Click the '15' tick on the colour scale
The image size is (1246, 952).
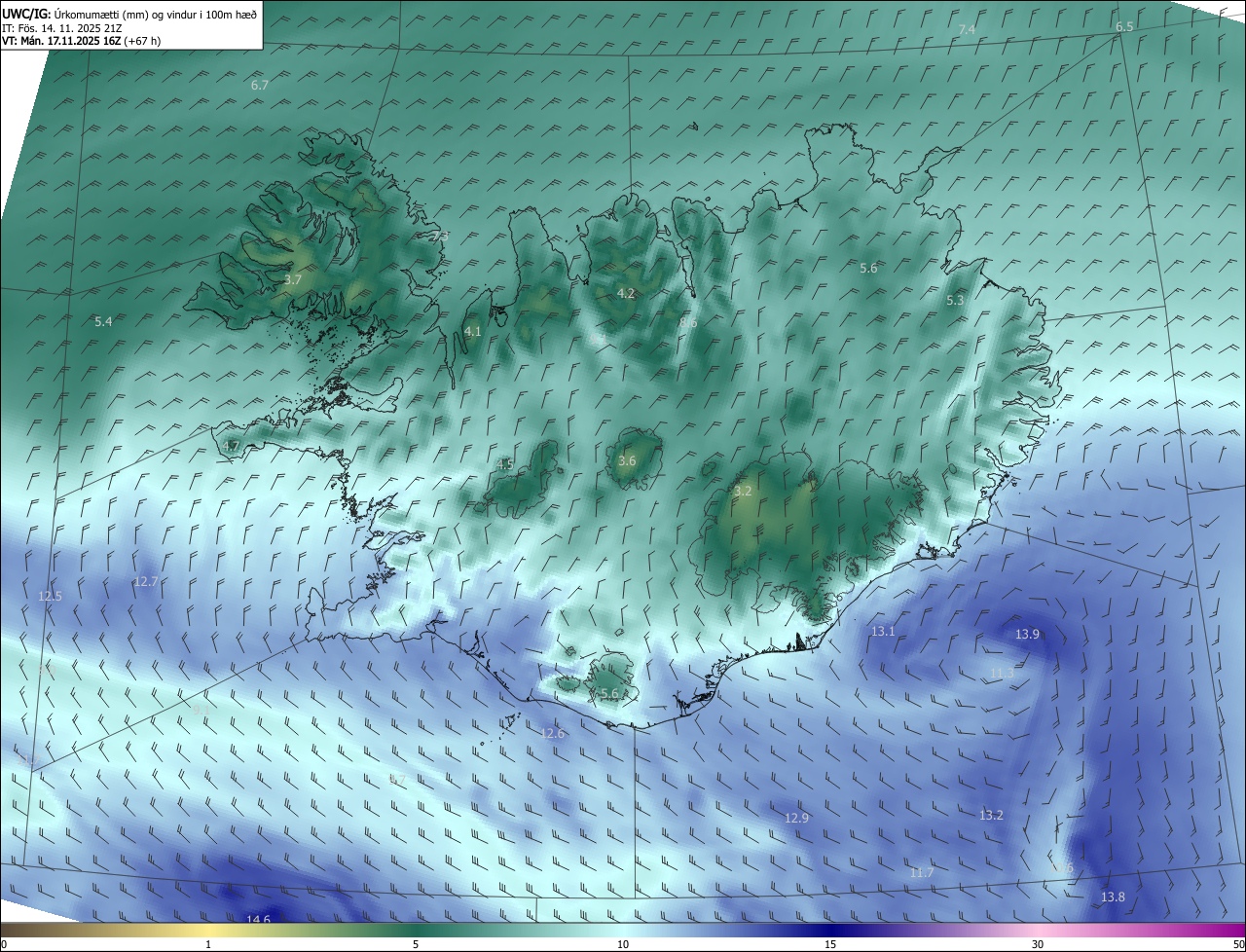coord(830,944)
